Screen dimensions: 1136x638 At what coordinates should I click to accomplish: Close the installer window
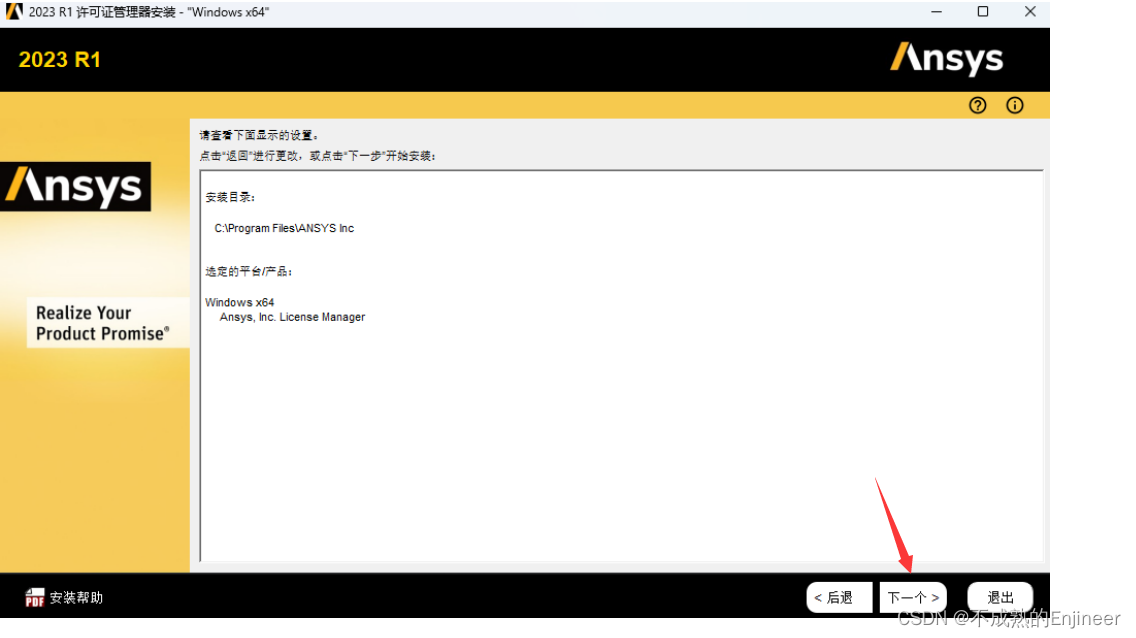click(1030, 12)
